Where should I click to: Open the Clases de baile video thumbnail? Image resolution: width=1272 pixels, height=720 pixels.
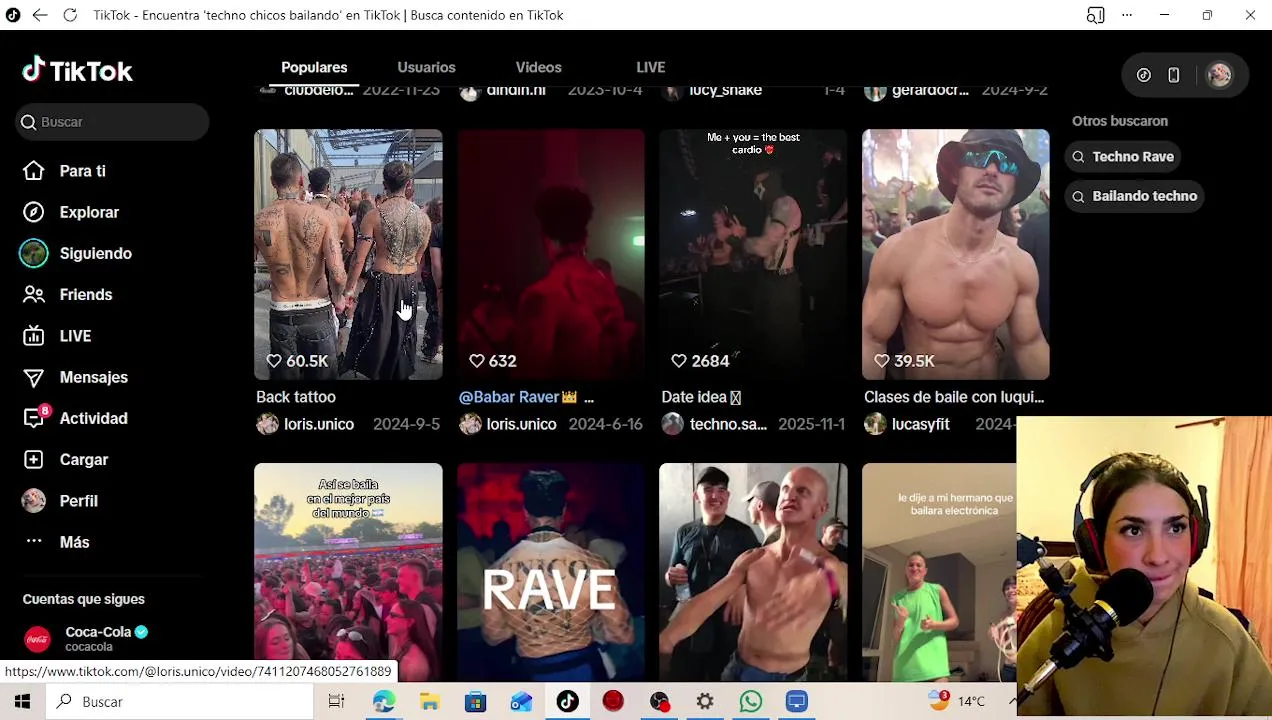956,254
